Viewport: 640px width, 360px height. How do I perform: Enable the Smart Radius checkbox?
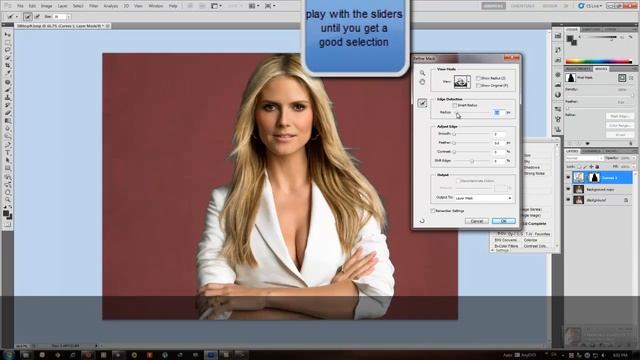click(x=454, y=105)
